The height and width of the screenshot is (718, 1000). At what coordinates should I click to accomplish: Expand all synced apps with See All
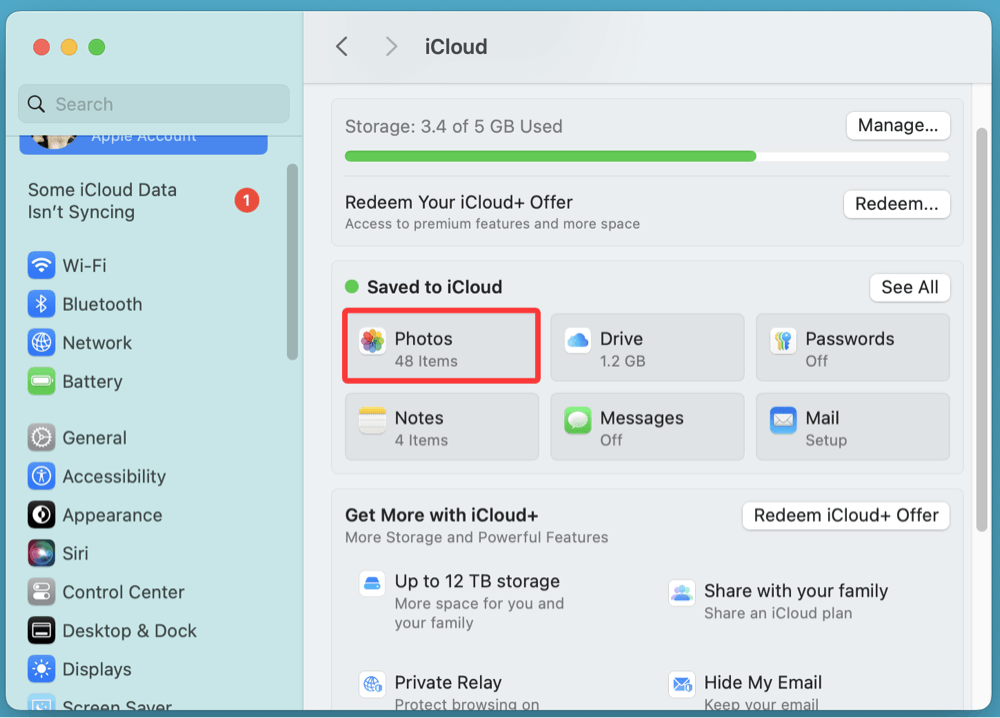[x=909, y=287]
